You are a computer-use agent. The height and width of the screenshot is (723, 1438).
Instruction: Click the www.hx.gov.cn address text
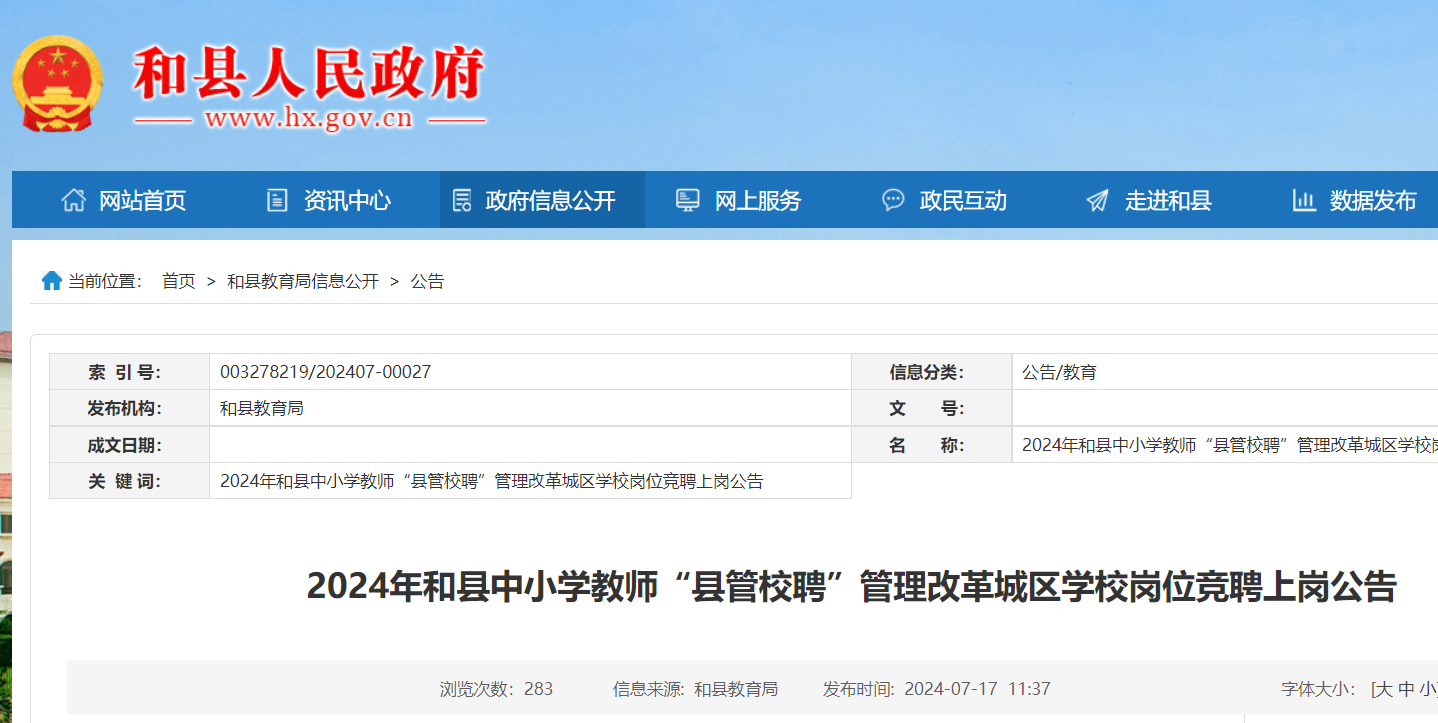[309, 118]
